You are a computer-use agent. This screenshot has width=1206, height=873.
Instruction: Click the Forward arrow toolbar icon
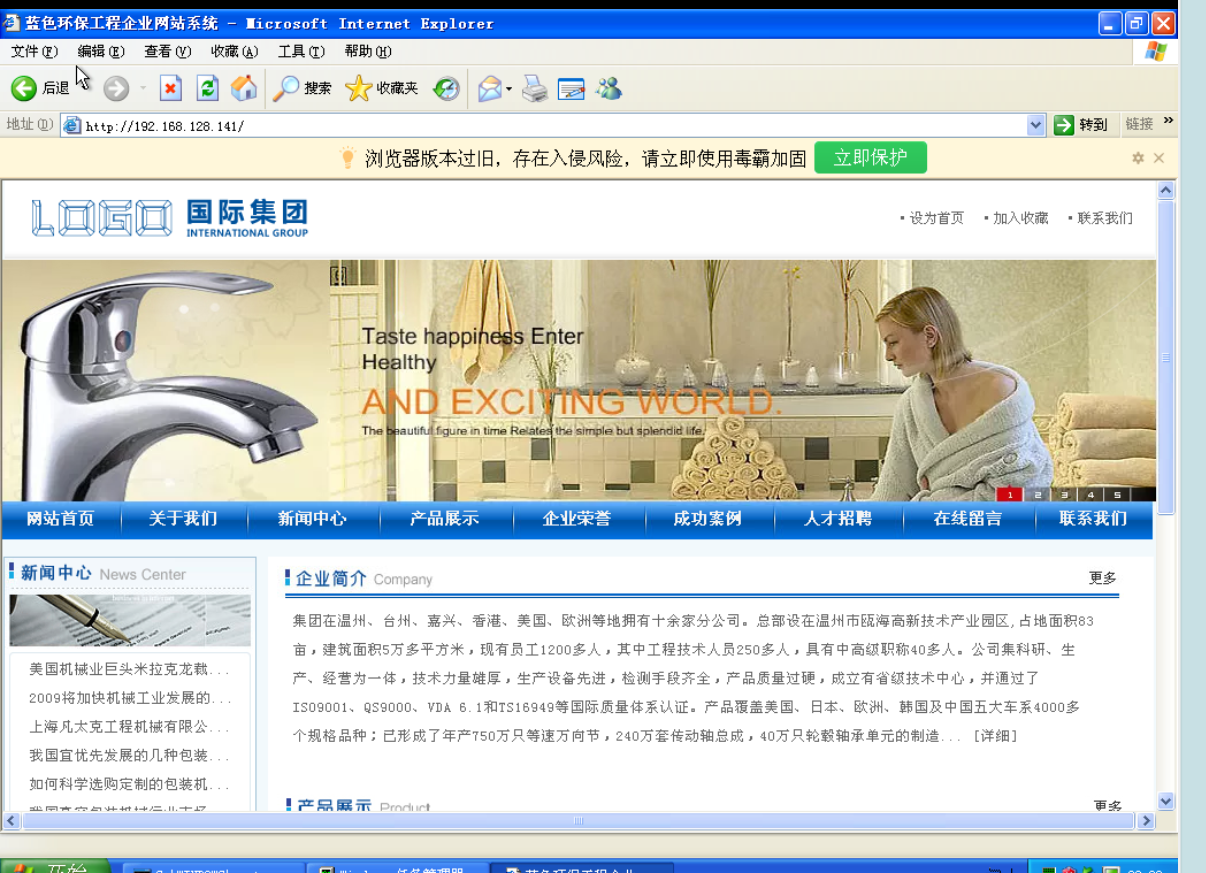(116, 89)
